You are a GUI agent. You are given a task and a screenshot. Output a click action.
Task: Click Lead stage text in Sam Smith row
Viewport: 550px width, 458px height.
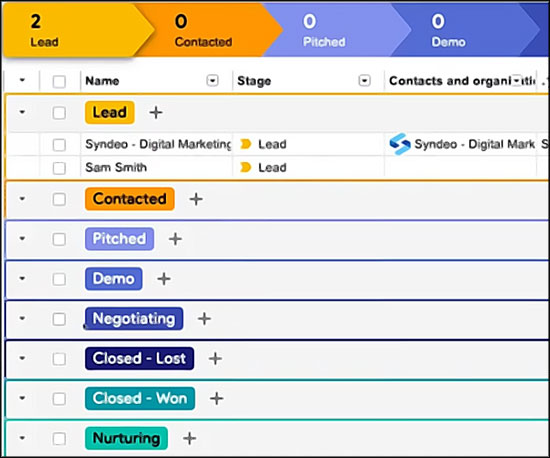(272, 168)
